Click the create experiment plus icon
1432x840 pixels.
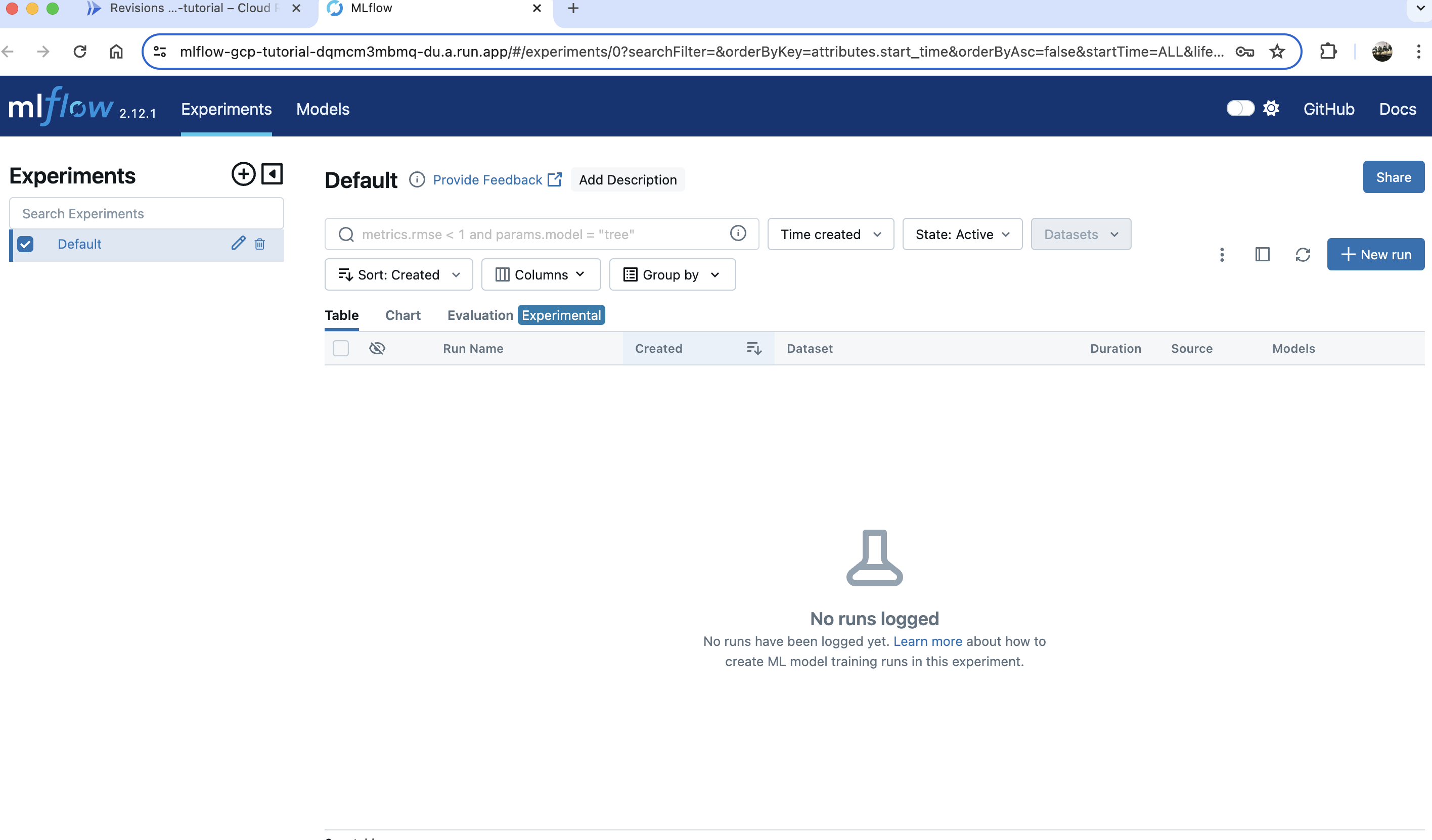243,174
